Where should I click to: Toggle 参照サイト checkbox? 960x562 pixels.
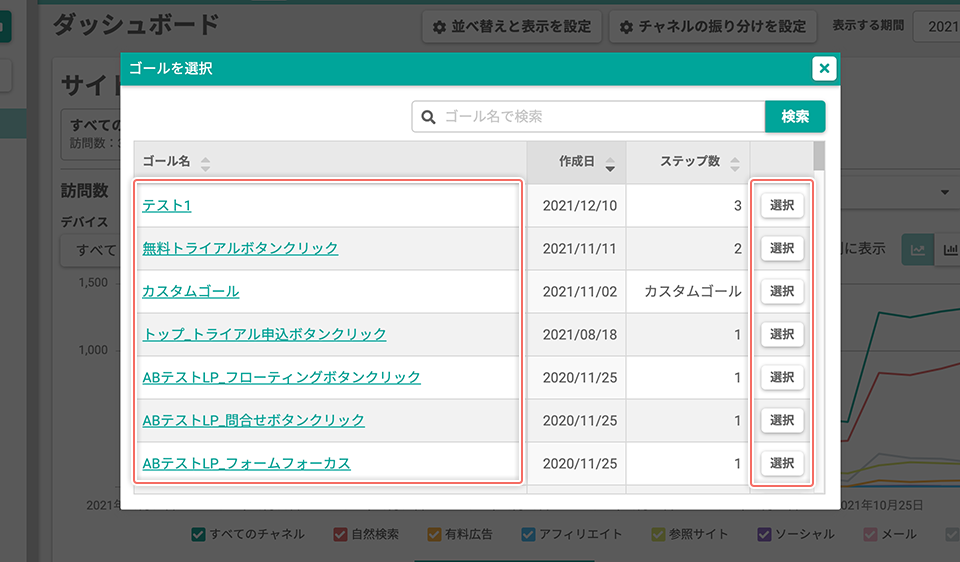pyautogui.click(x=658, y=534)
